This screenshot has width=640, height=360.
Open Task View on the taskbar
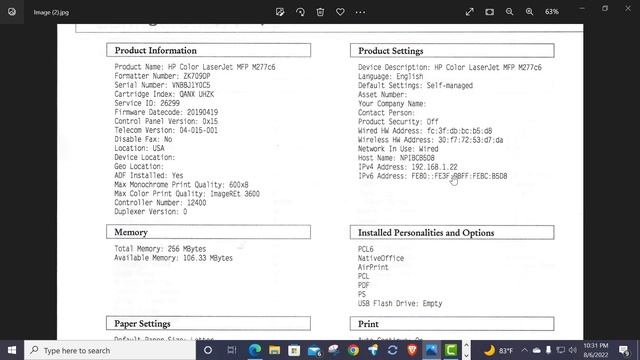coord(232,350)
